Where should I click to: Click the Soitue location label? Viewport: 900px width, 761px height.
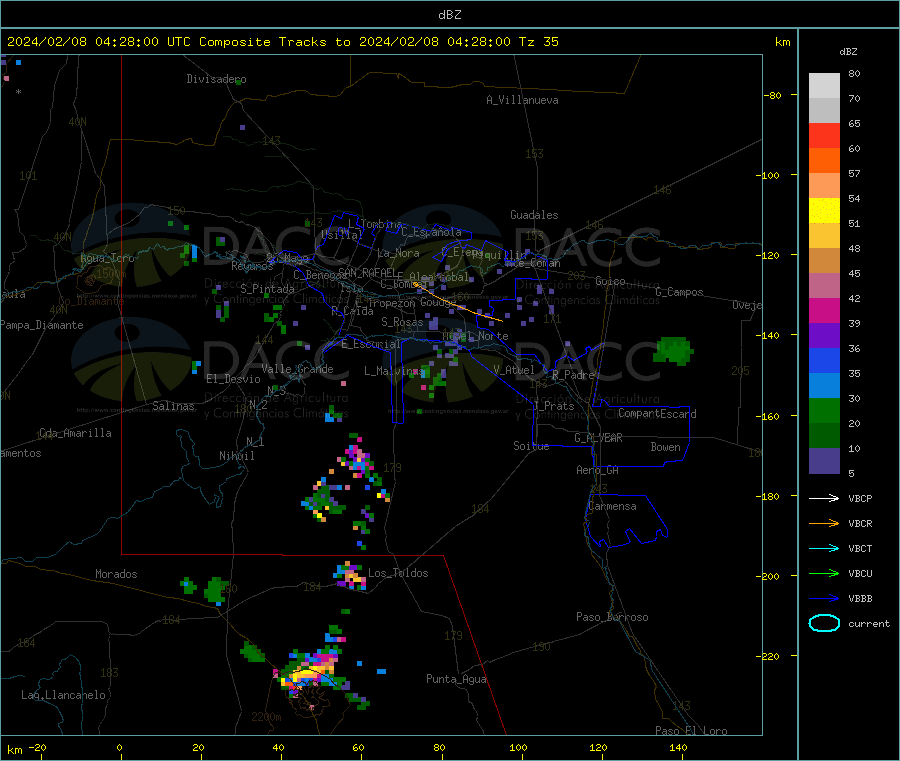(x=531, y=446)
